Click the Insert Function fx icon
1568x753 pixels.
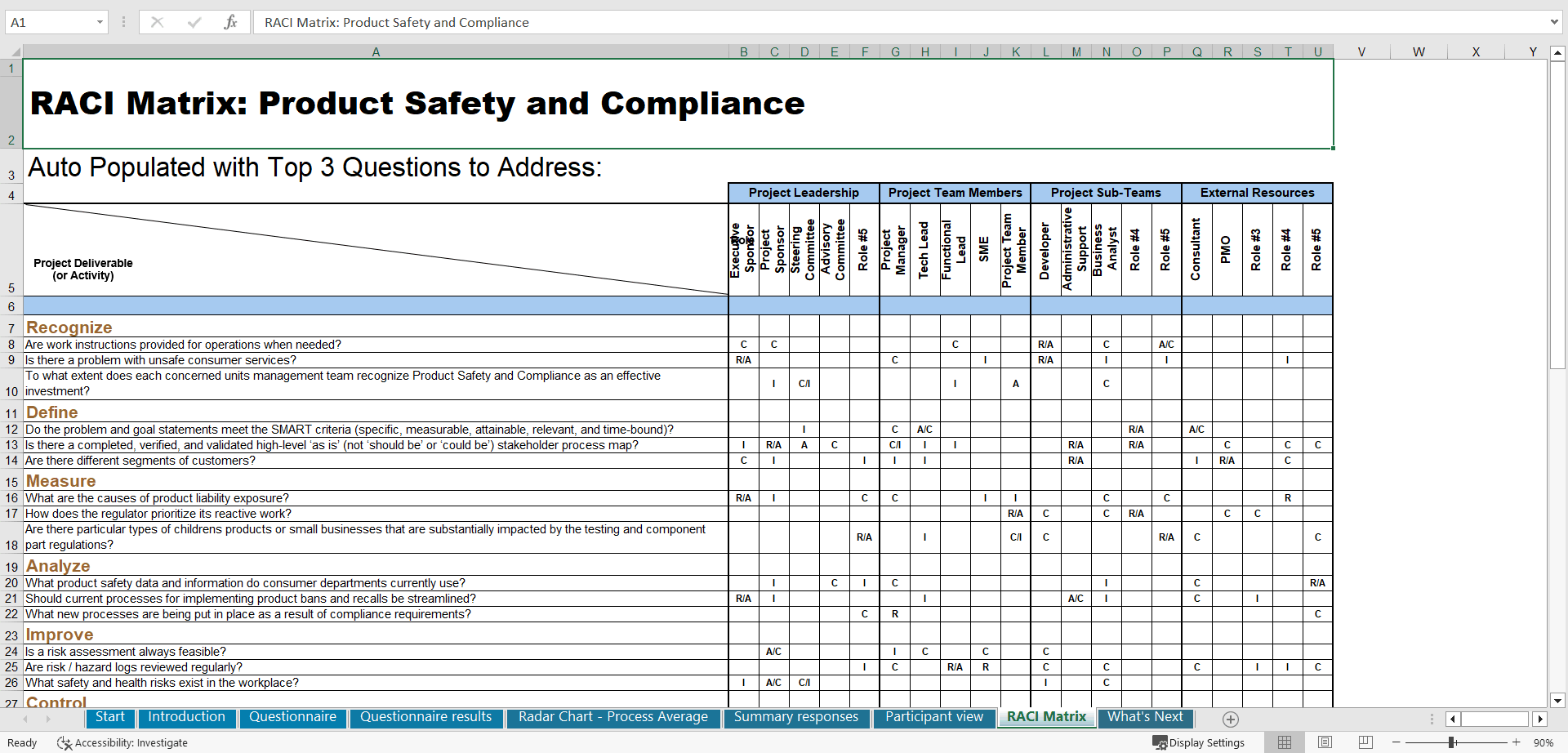(x=231, y=22)
